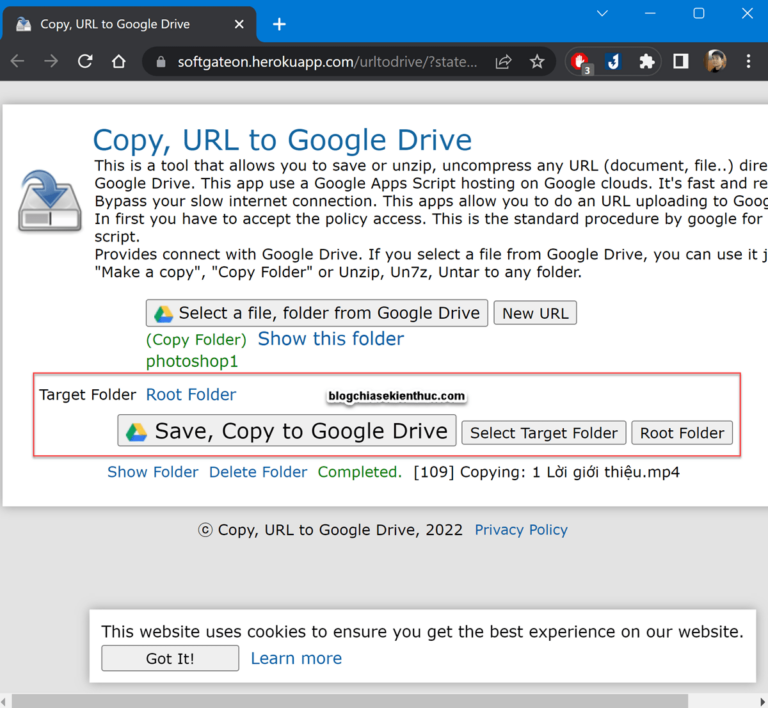Click Select a file, folder from Google Drive
This screenshot has height=708, width=768.
click(317, 313)
